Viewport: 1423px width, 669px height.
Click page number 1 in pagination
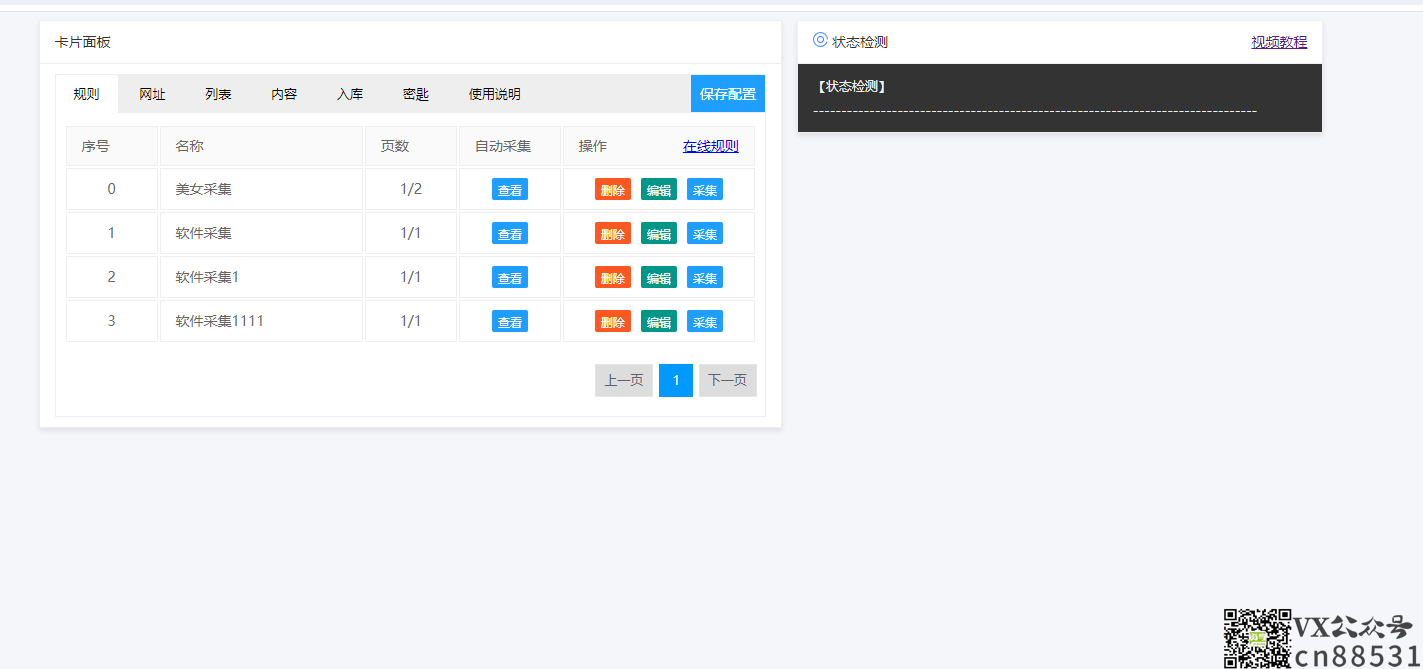(675, 380)
